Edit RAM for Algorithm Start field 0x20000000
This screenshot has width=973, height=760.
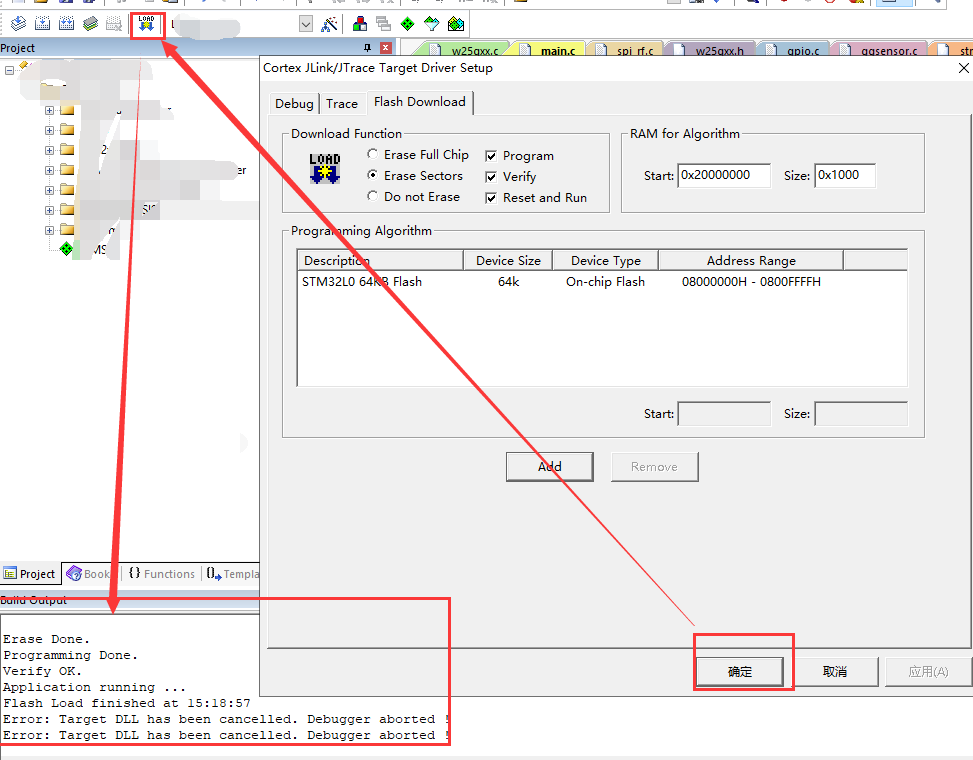[x=724, y=176]
